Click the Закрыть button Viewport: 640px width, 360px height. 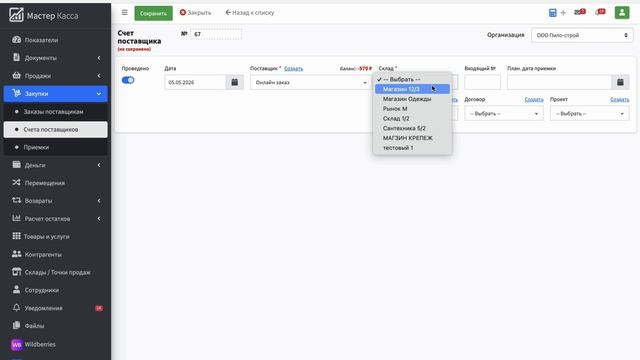pos(196,13)
